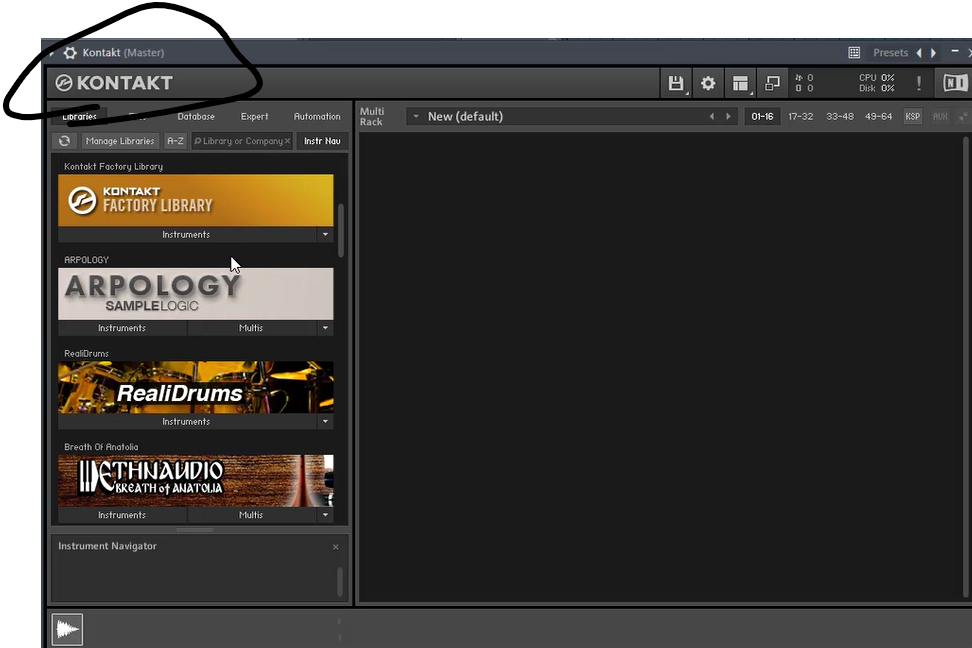The image size is (972, 648).
Task: Toggle rack minimize-all instruments icon
Action: (963, 116)
